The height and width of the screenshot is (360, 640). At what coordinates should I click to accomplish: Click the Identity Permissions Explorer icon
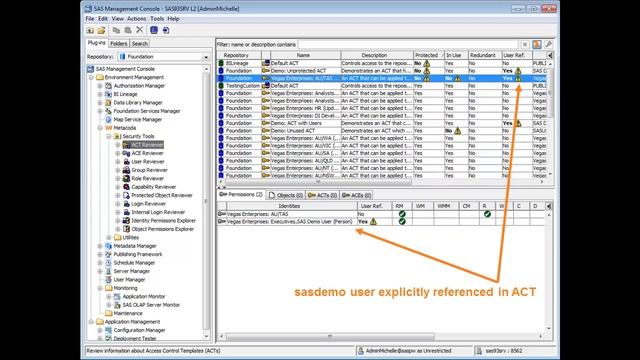127,221
